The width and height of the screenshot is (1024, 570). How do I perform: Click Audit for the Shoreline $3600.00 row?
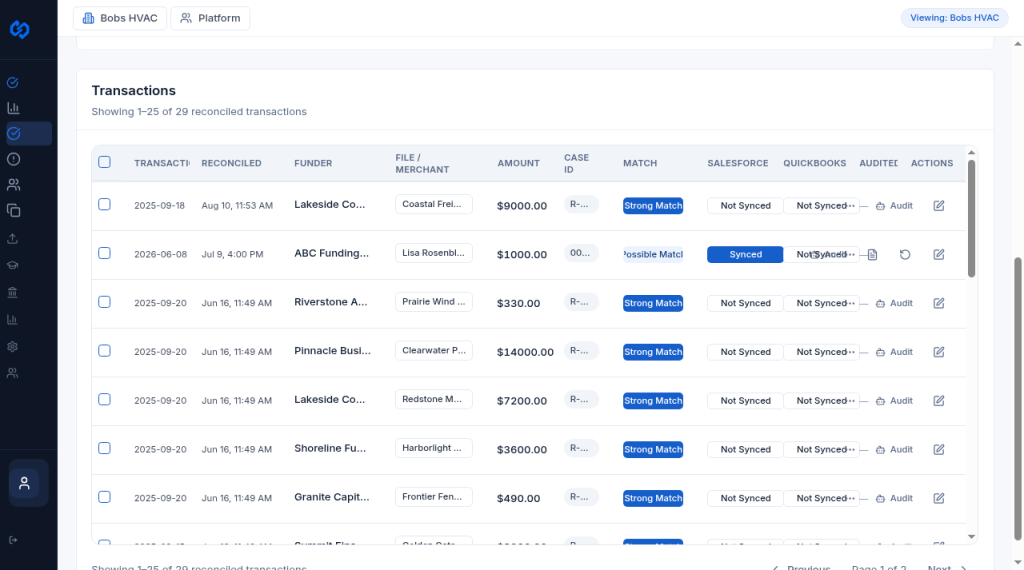(x=894, y=449)
